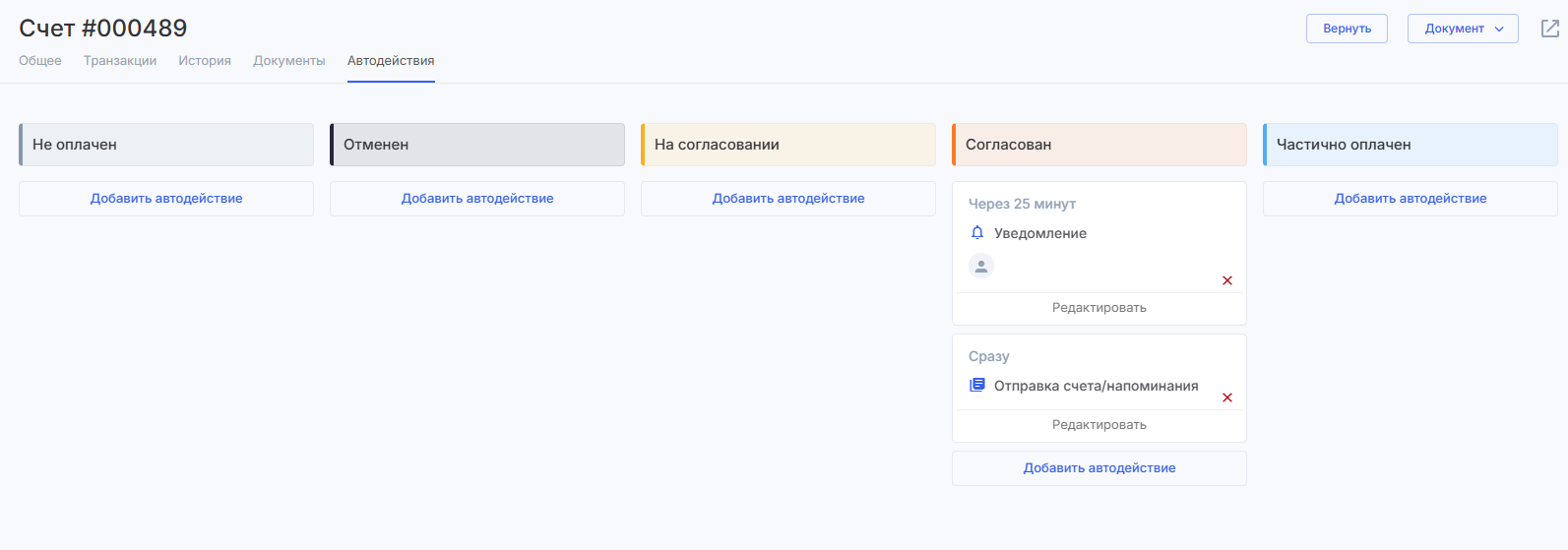Click the Согласован status header
1568x550 pixels.
pos(1098,145)
